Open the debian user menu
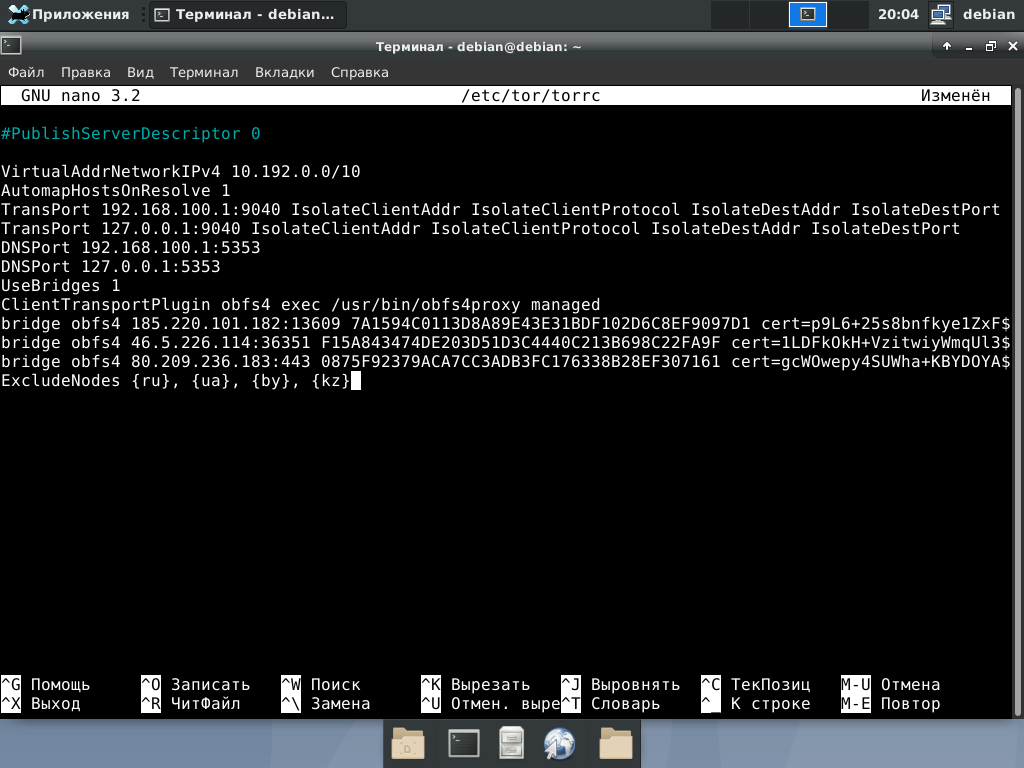Viewport: 1024px width, 768px height. [989, 14]
